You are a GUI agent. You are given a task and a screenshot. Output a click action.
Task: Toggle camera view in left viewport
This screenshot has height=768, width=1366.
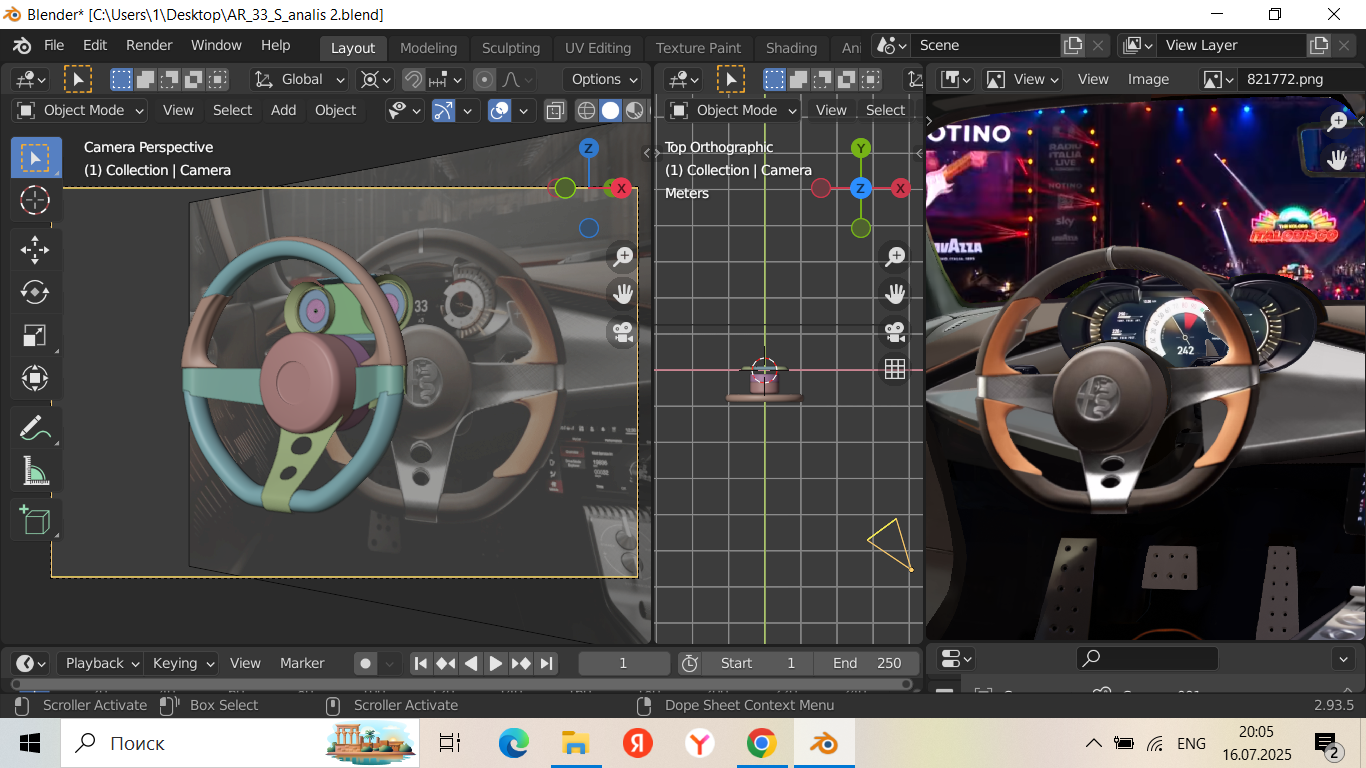click(x=624, y=333)
